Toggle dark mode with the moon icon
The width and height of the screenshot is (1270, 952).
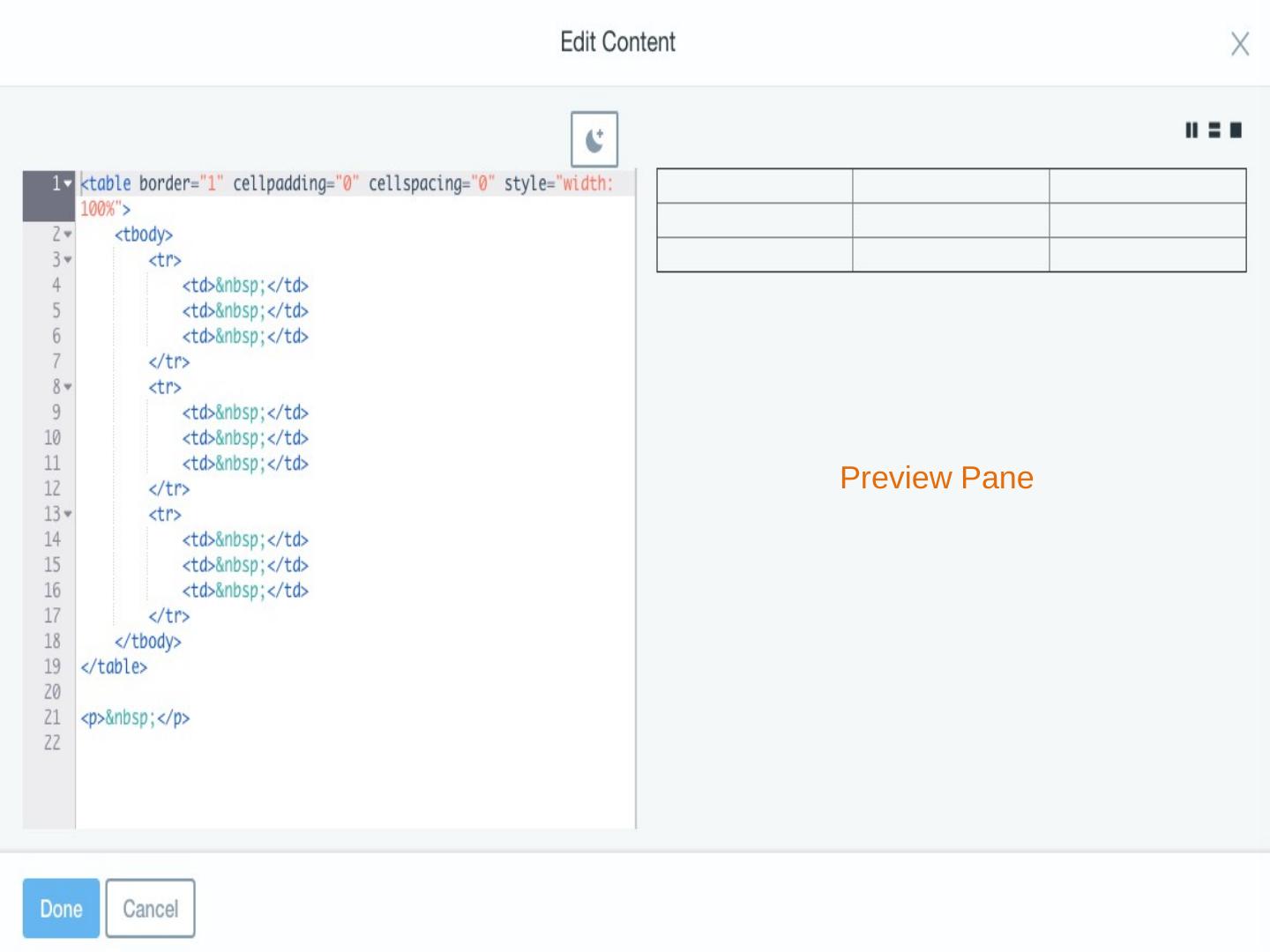click(594, 139)
